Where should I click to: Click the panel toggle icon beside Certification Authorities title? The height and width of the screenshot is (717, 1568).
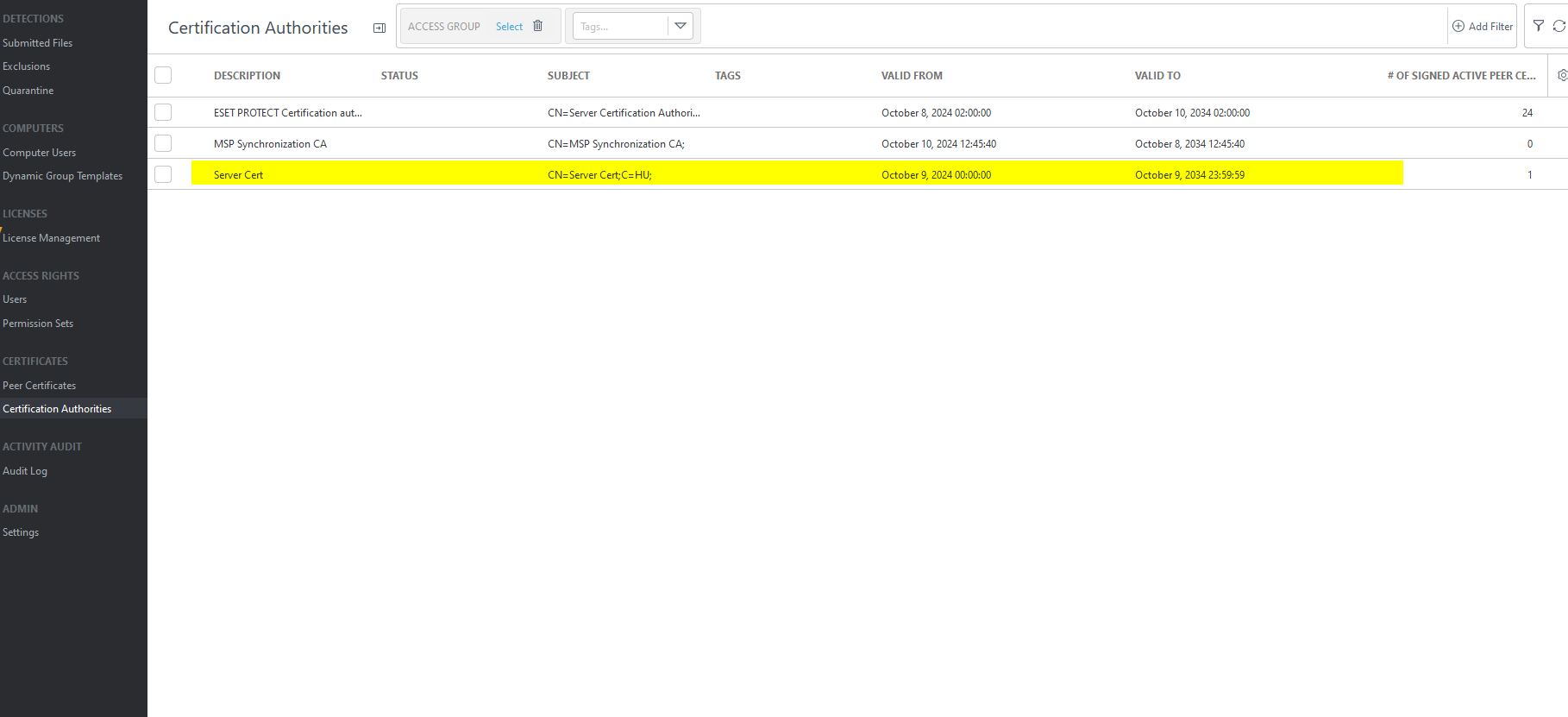379,28
